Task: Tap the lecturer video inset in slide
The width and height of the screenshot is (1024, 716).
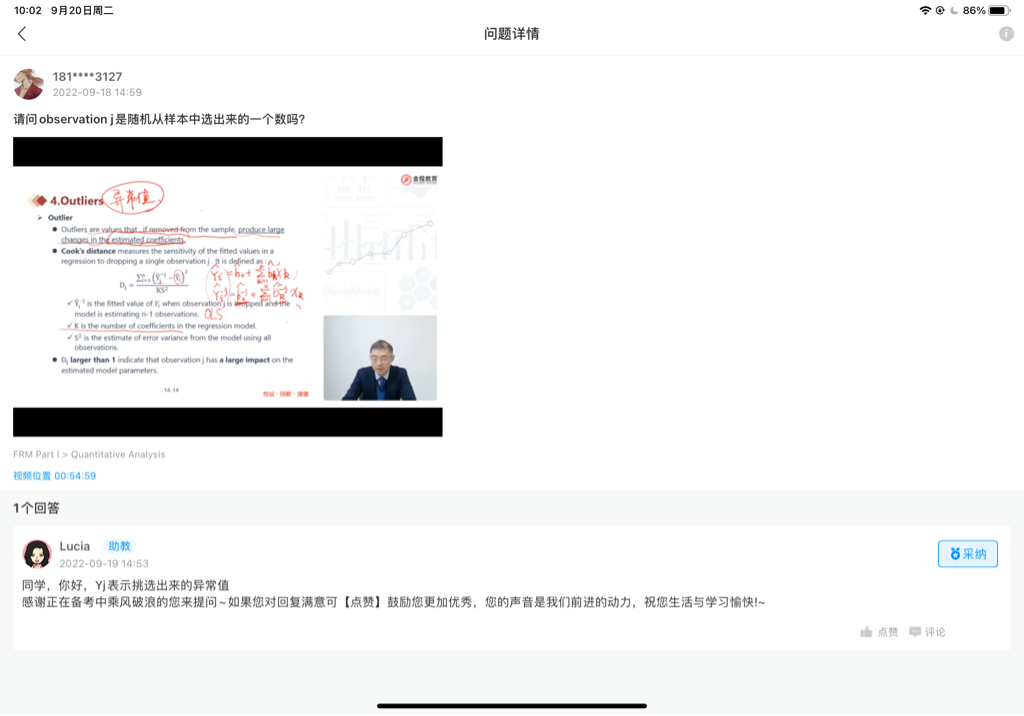Action: click(x=380, y=358)
